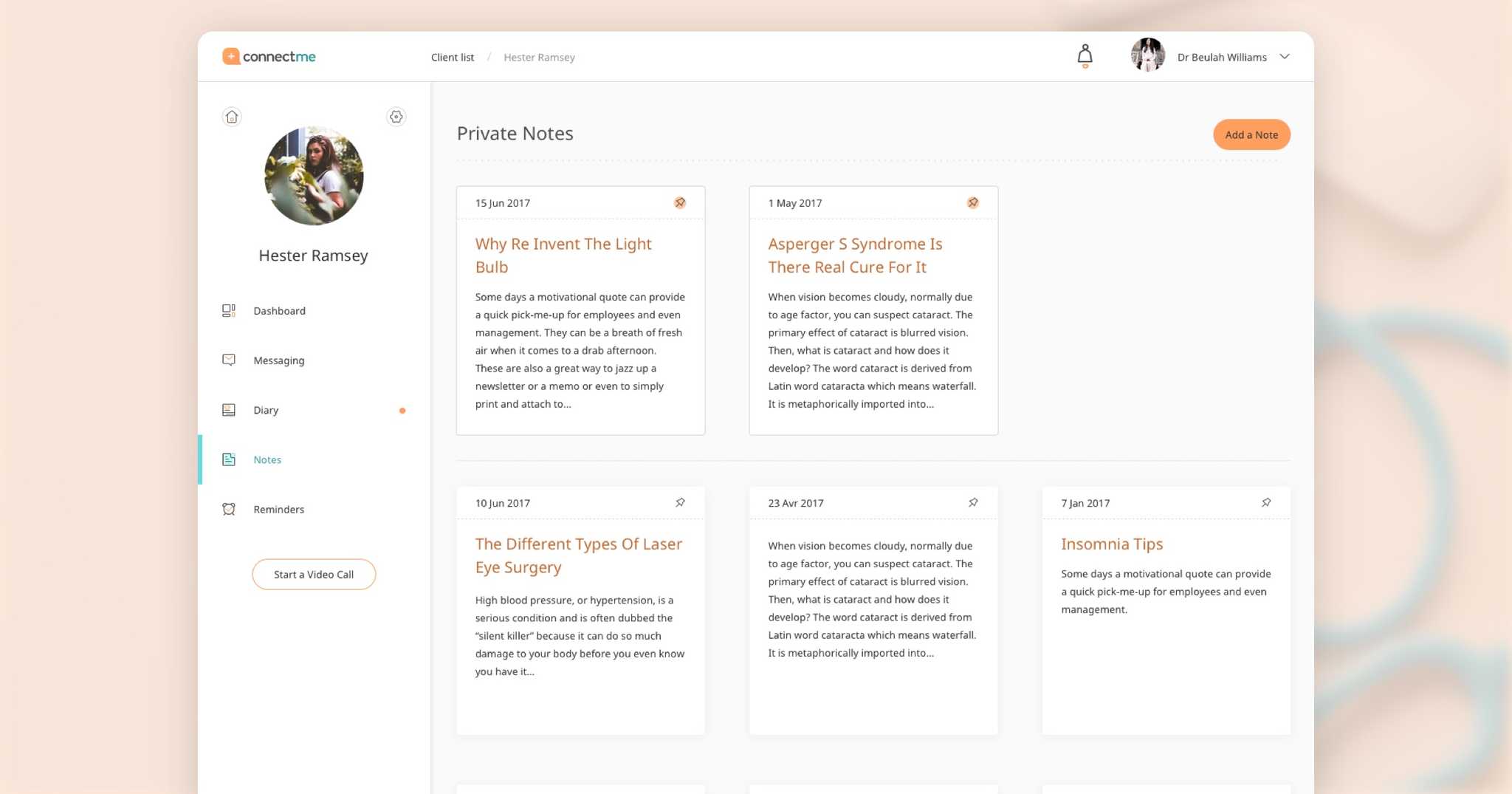
Task: Open note Asperger S Syndrome Is There Real Cure
Action: [x=855, y=256]
